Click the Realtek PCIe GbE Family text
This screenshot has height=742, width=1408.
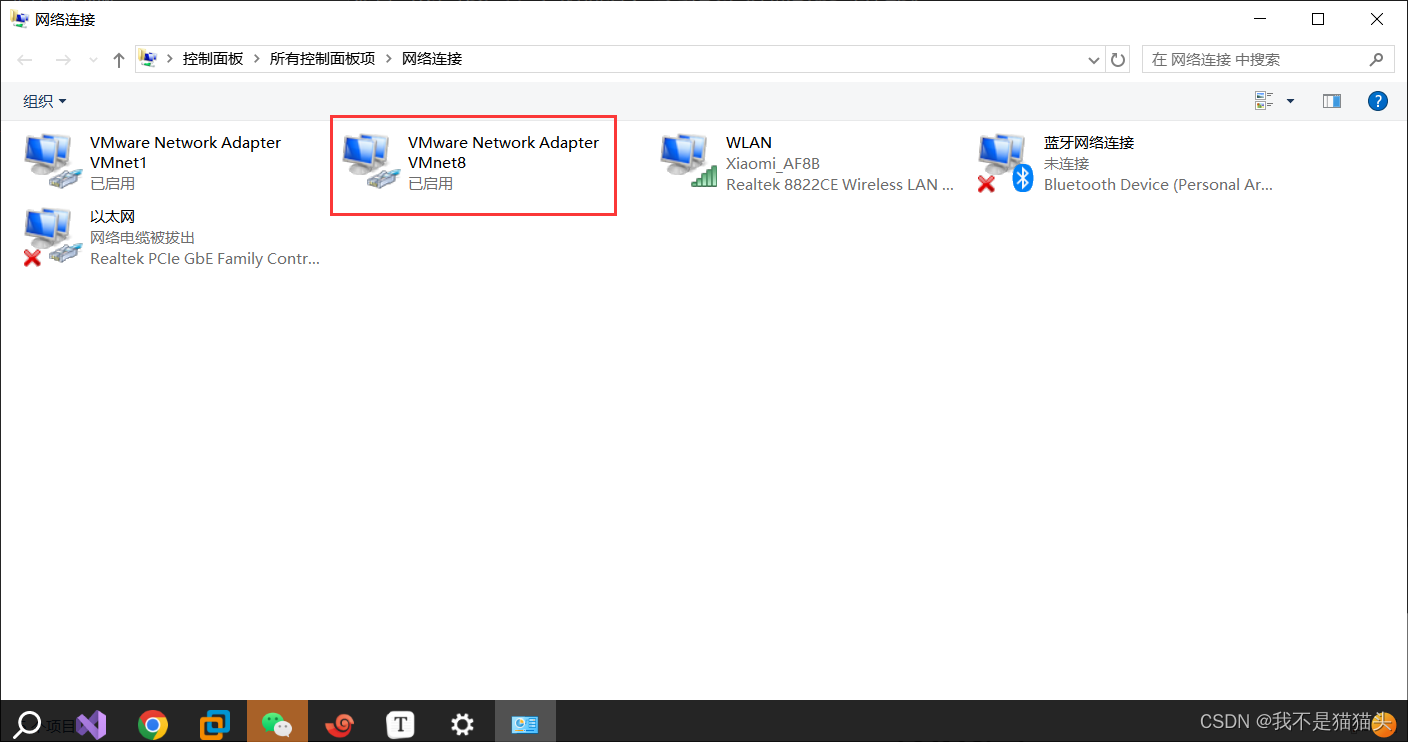pos(205,258)
